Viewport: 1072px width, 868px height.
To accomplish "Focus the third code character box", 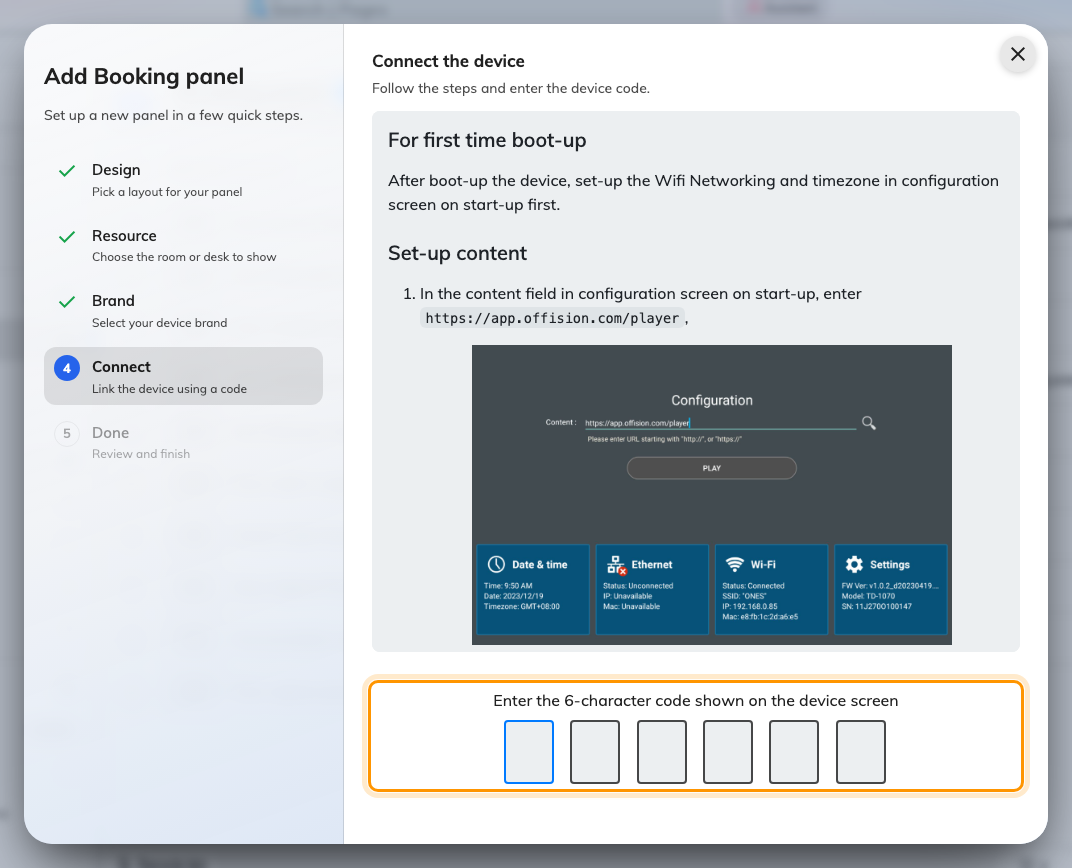I will pyautogui.click(x=662, y=752).
